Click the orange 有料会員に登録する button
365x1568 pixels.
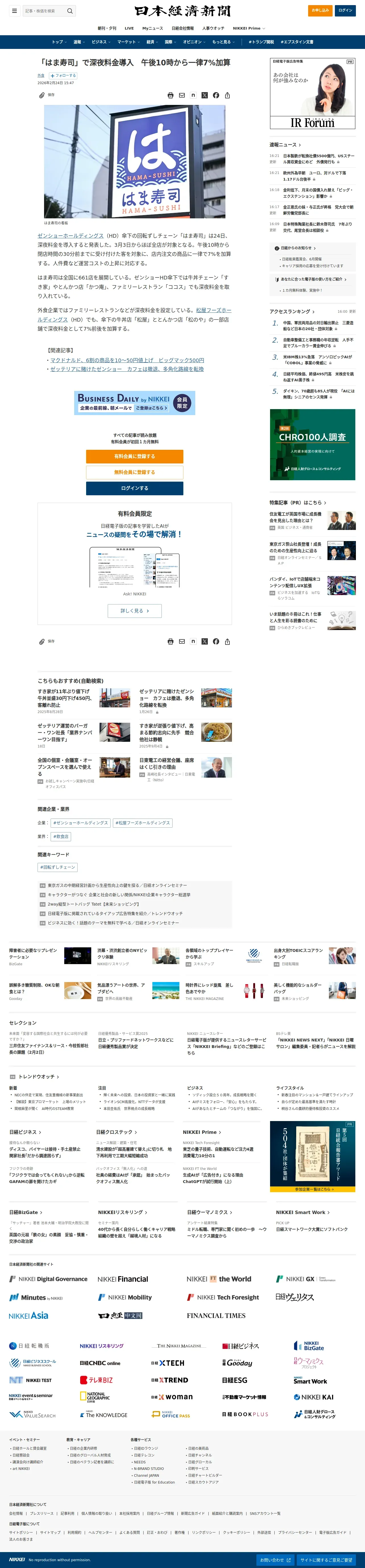tap(134, 456)
